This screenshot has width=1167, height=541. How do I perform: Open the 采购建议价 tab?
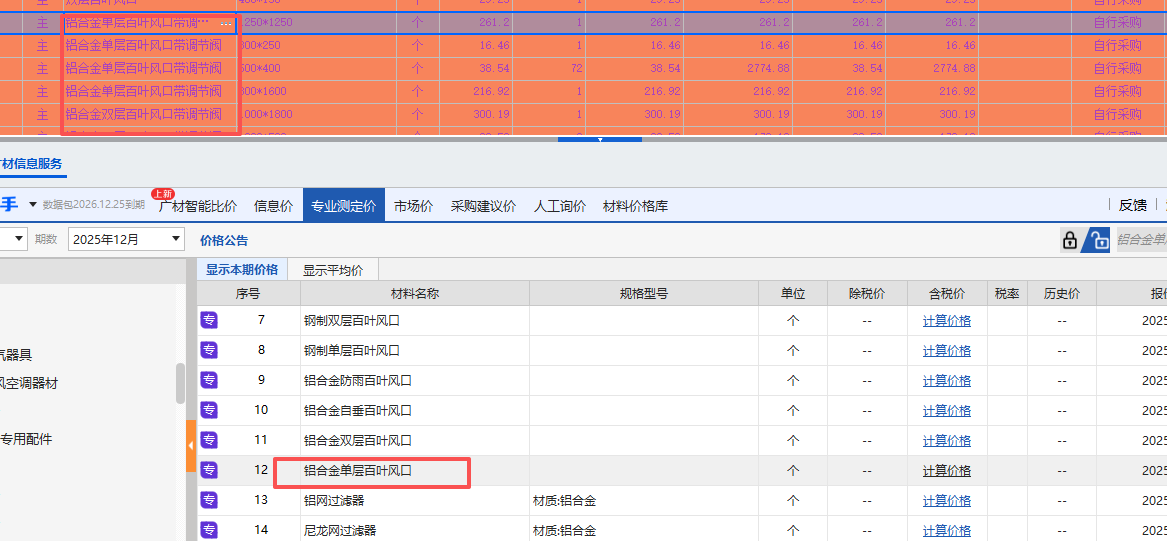[x=483, y=206]
